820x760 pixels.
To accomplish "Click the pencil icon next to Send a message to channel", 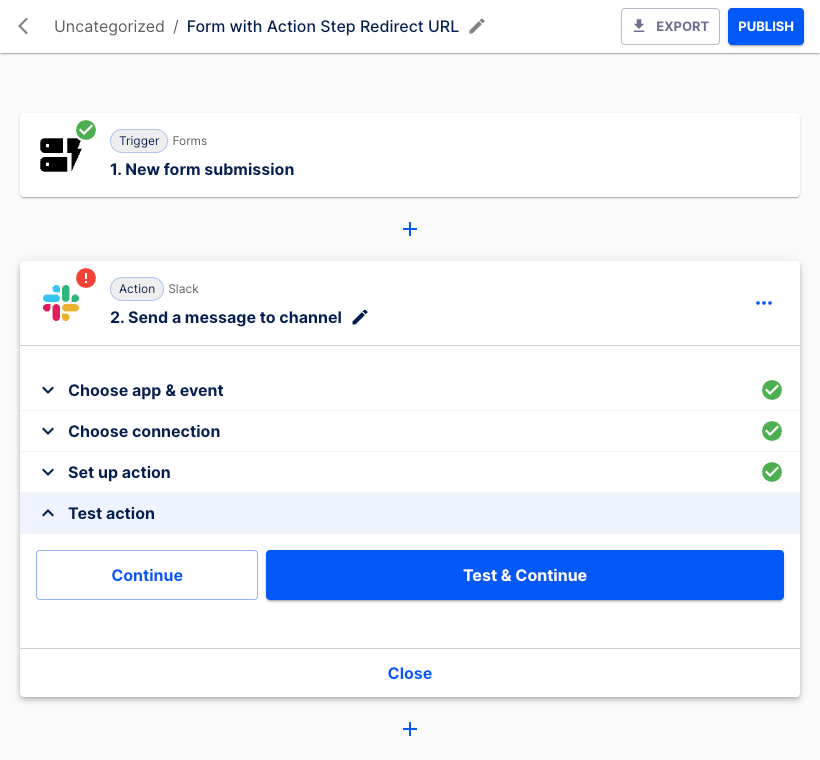I will point(360,315).
